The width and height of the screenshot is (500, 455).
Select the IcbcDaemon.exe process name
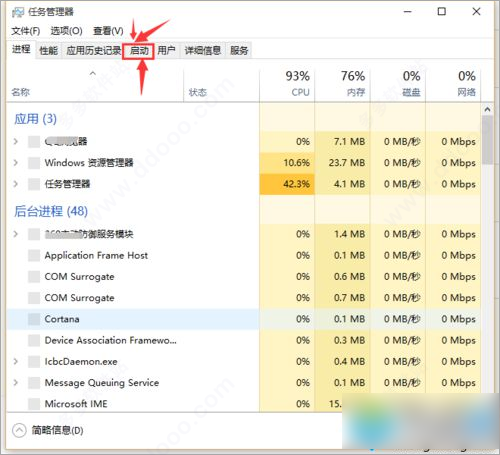pyautogui.click(x=81, y=361)
